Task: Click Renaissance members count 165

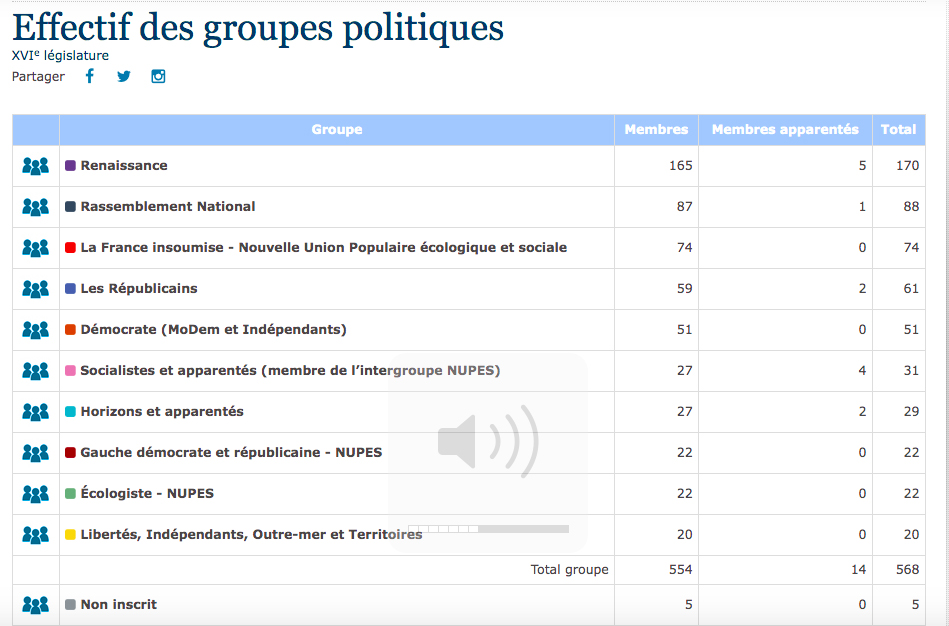Action: pos(681,165)
